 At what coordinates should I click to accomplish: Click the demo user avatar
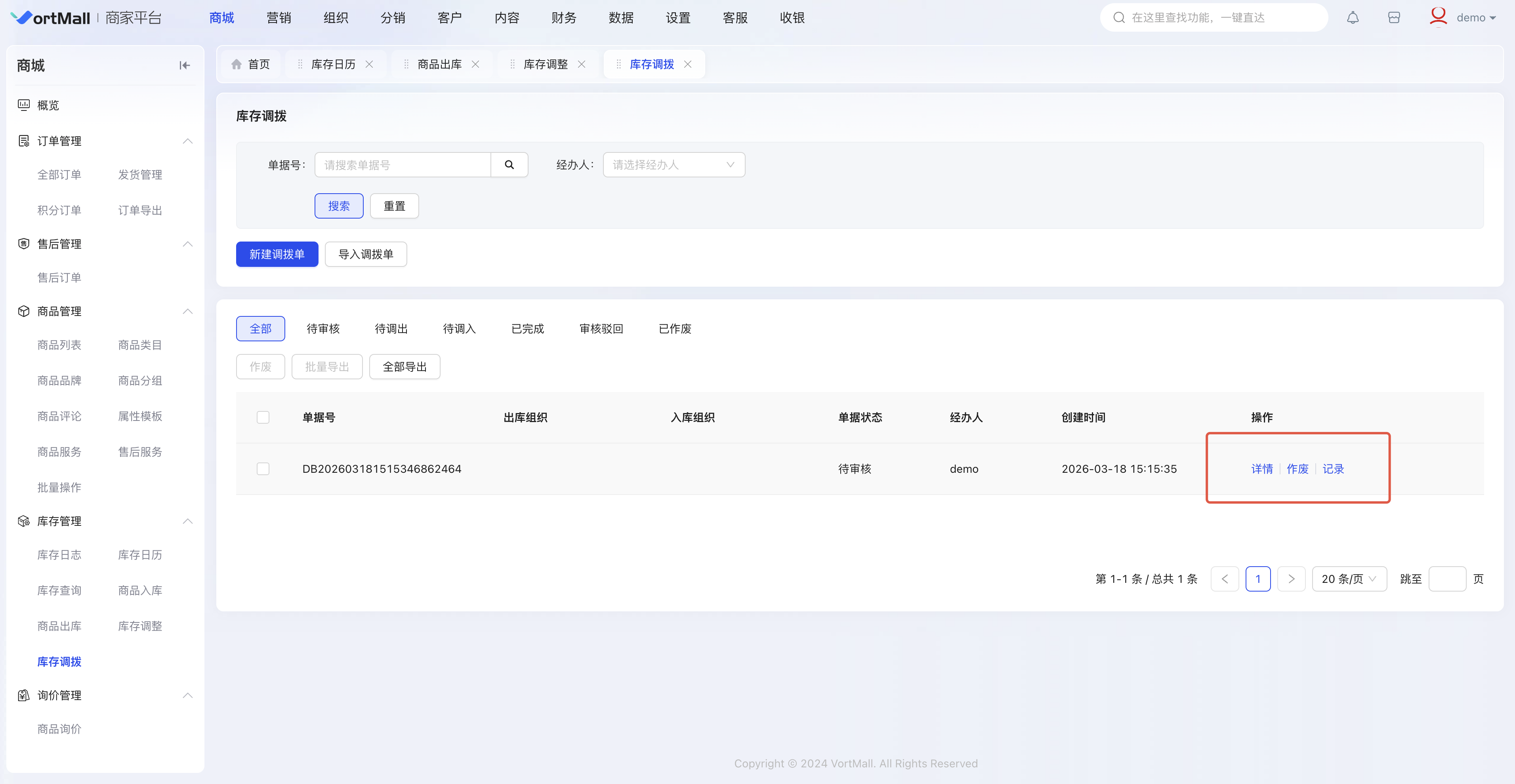click(x=1438, y=17)
